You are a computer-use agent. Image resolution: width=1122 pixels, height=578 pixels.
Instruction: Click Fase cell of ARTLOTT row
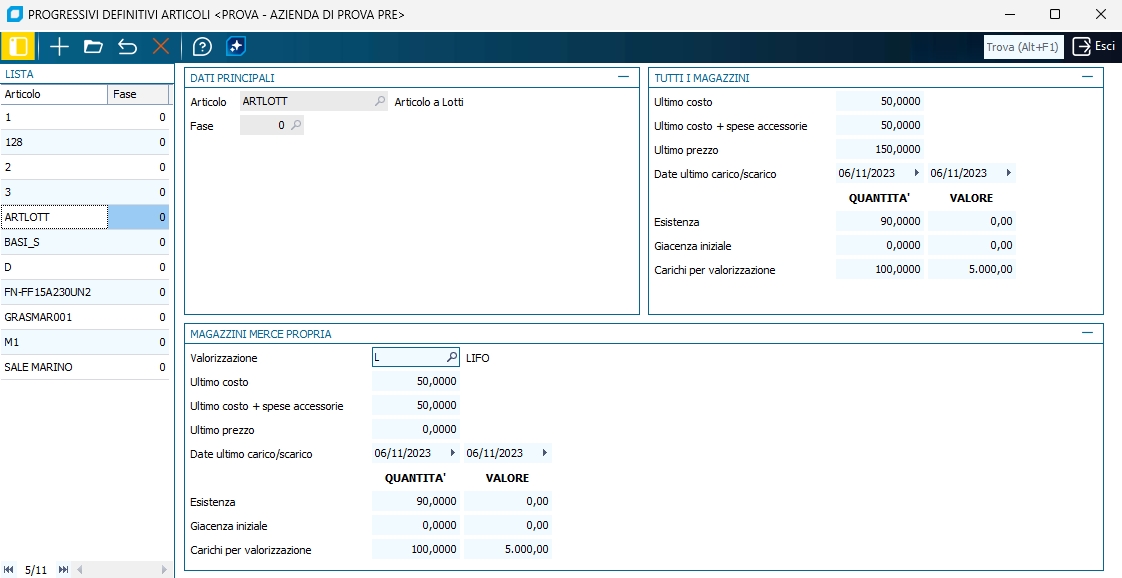pos(138,217)
